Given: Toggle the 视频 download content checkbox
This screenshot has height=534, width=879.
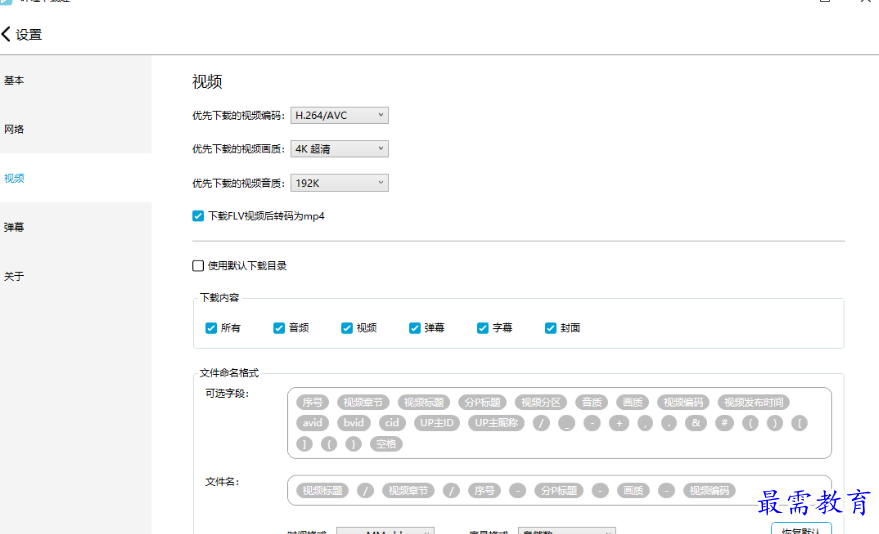Looking at the screenshot, I should (346, 328).
